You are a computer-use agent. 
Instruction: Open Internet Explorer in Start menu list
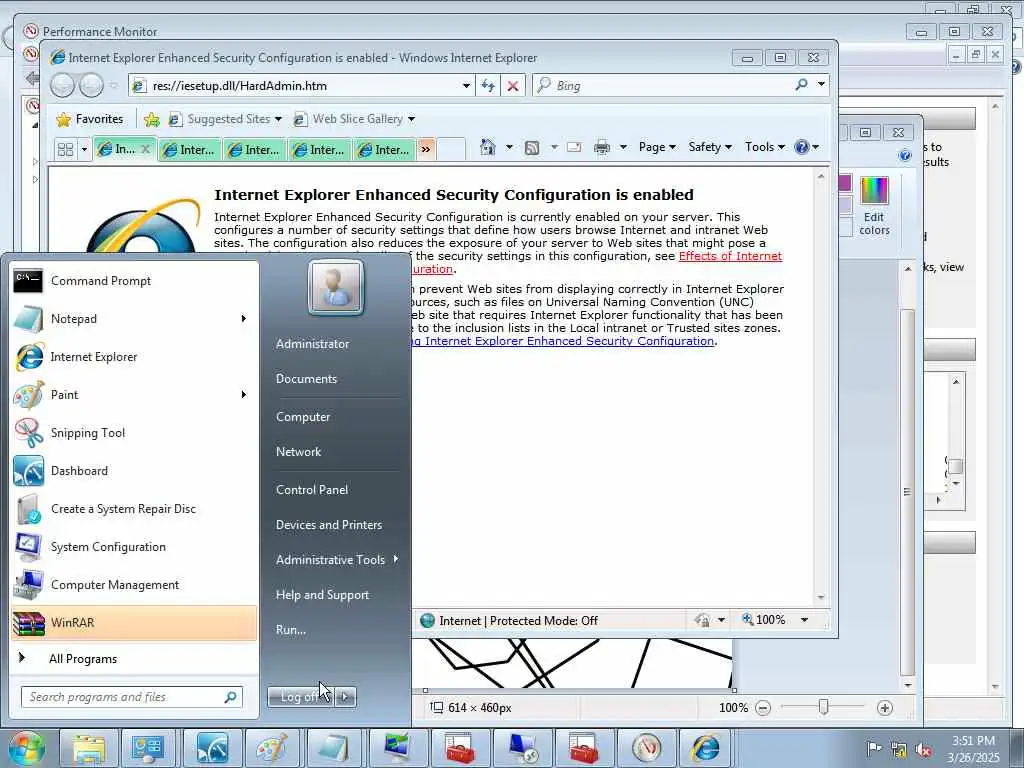(134, 357)
